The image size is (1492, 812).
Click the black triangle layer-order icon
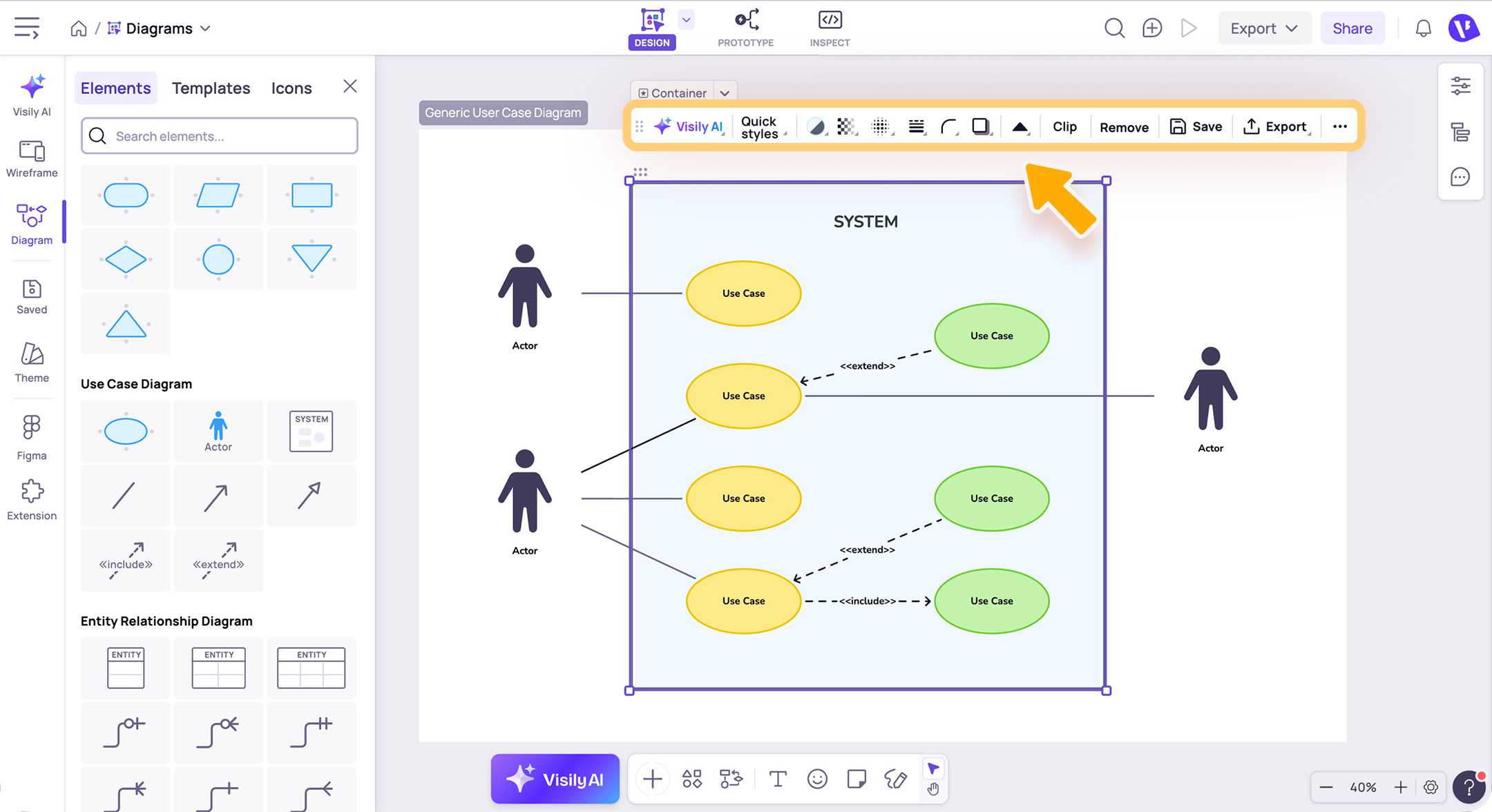pos(1020,127)
